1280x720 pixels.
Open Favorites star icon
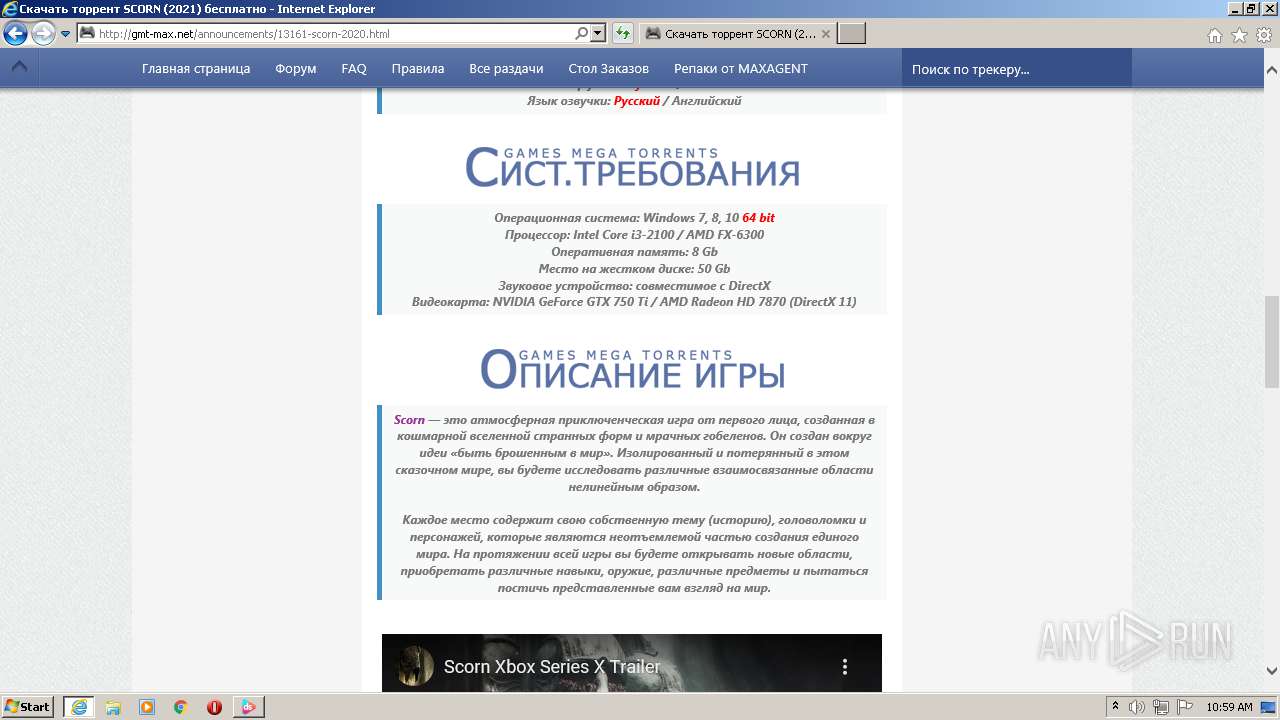point(1239,35)
